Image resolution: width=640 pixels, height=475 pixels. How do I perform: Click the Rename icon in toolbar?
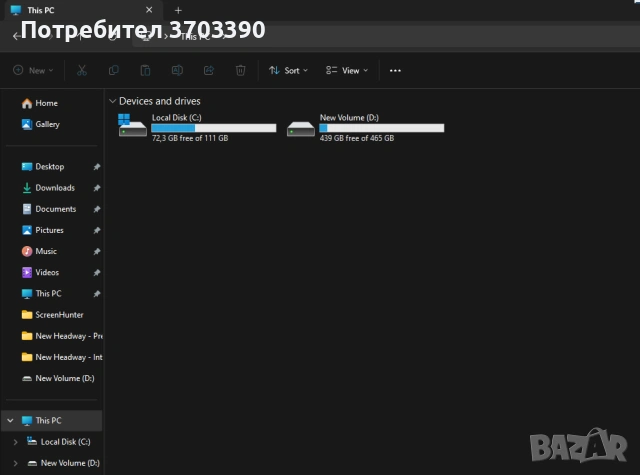click(x=177, y=71)
